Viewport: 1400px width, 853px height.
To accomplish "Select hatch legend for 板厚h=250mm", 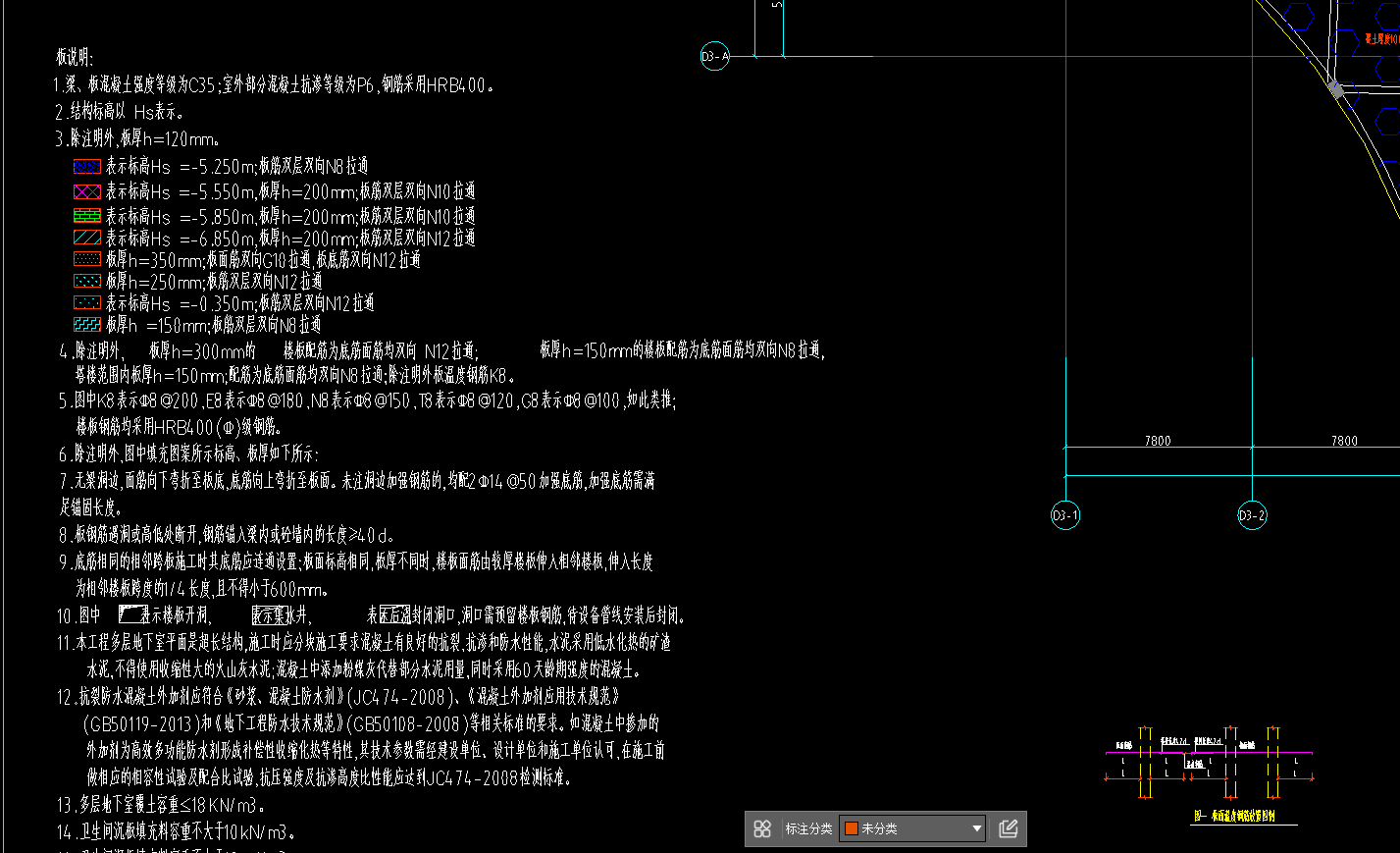I will (x=87, y=281).
